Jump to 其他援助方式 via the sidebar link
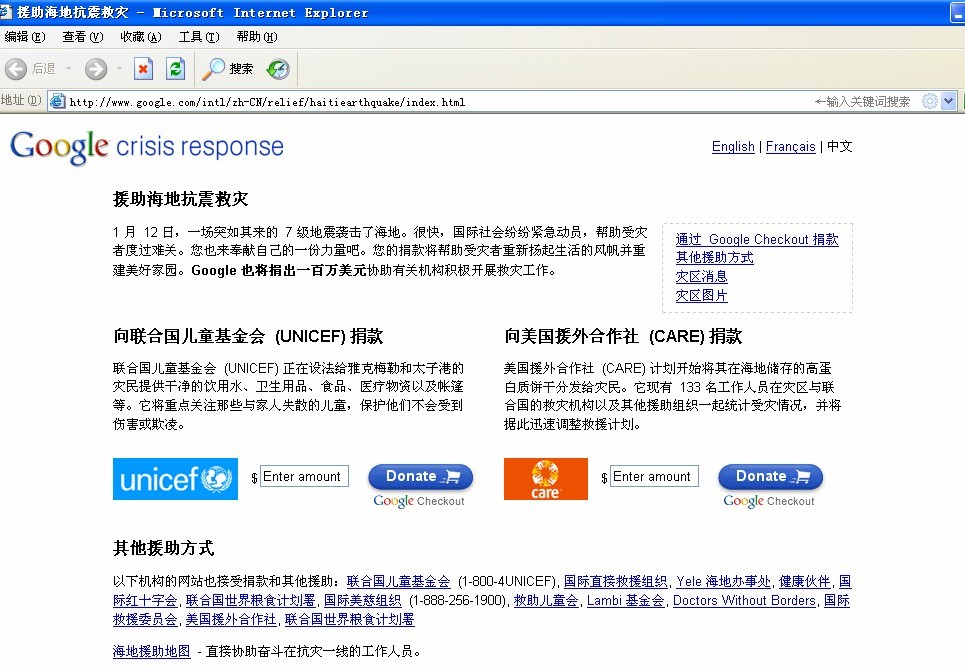The height and width of the screenshot is (668, 965). pyautogui.click(x=715, y=257)
